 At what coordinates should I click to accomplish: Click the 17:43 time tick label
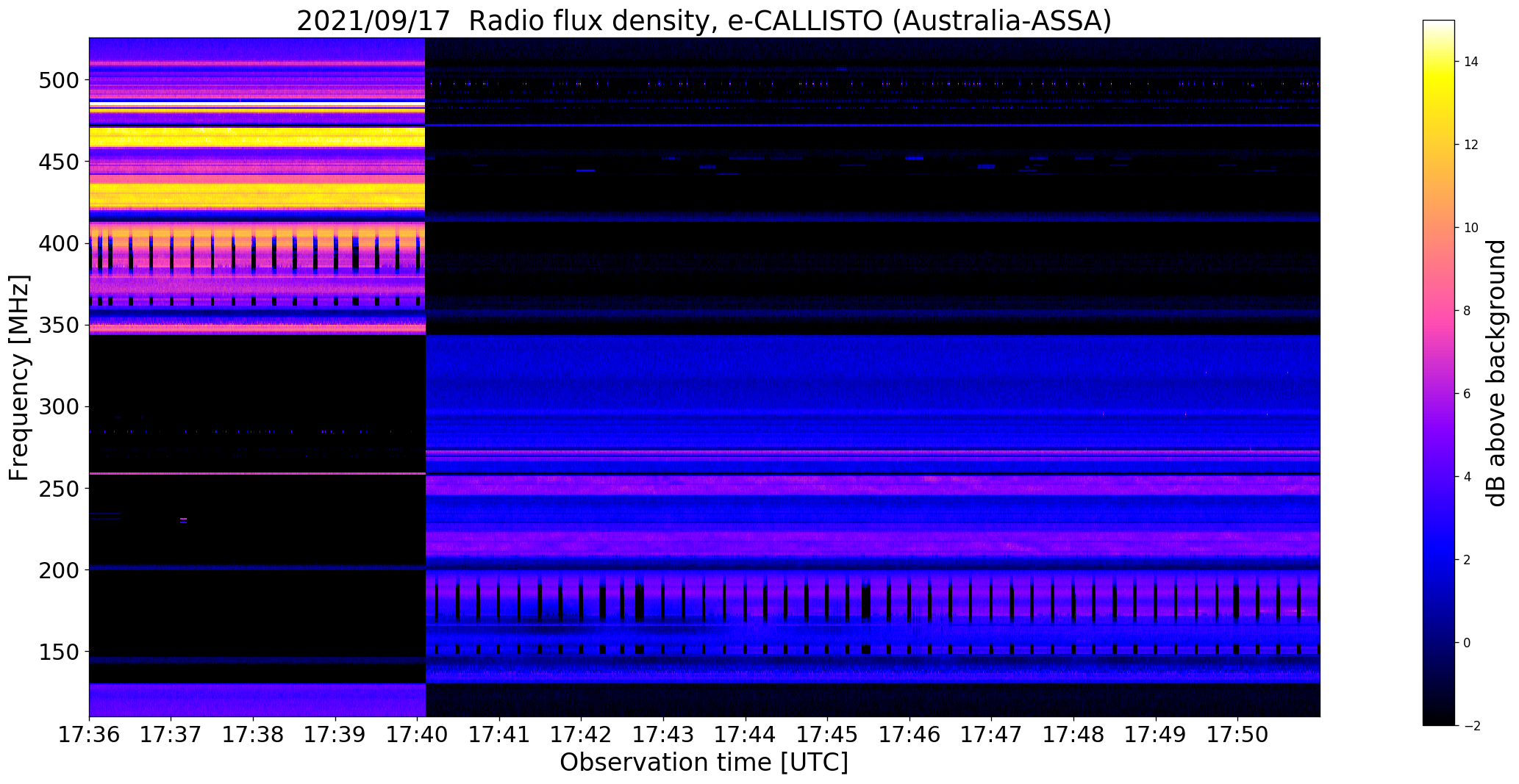(x=663, y=735)
